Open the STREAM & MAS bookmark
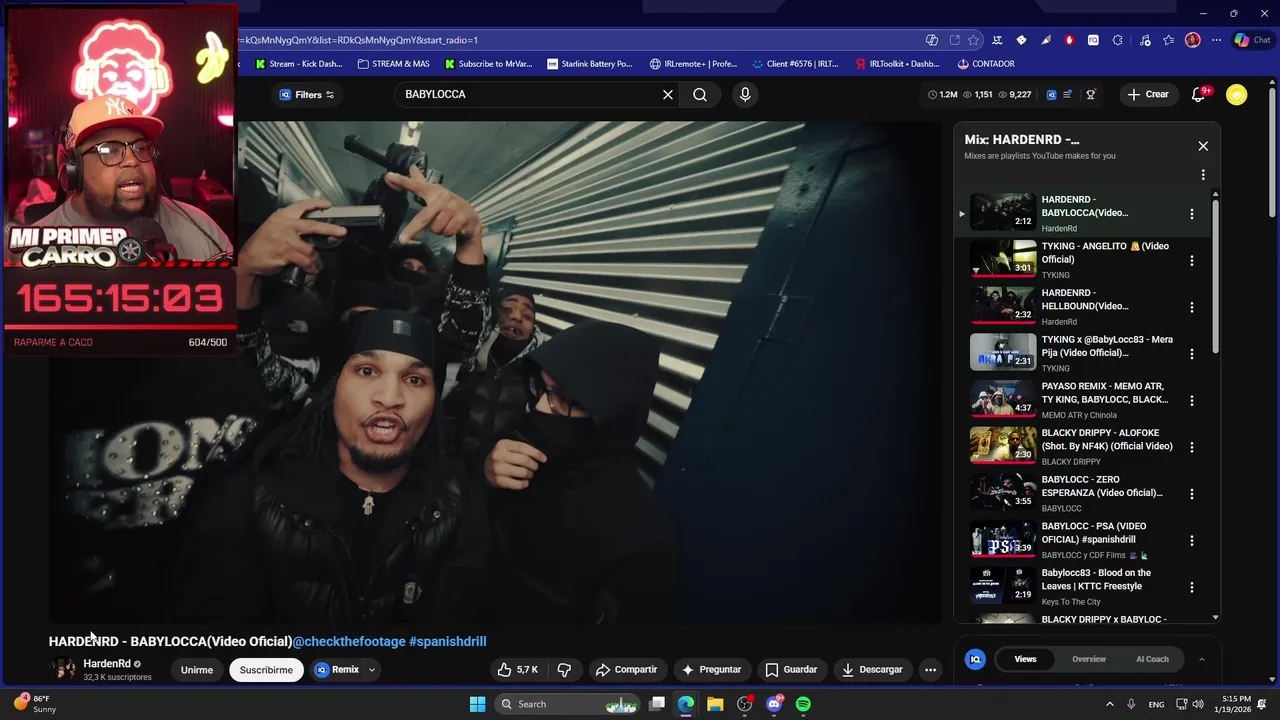This screenshot has height=720, width=1280. 392,64
